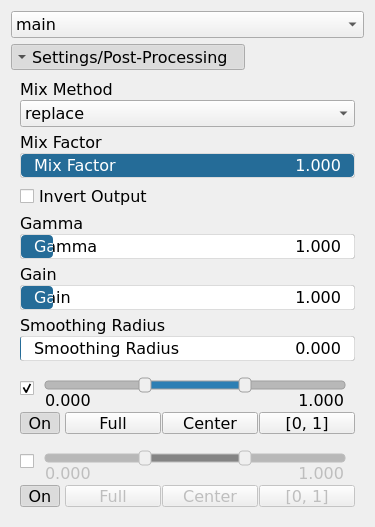The height and width of the screenshot is (527, 375).
Task: Click the left handle of blue range slider
Action: (145, 385)
